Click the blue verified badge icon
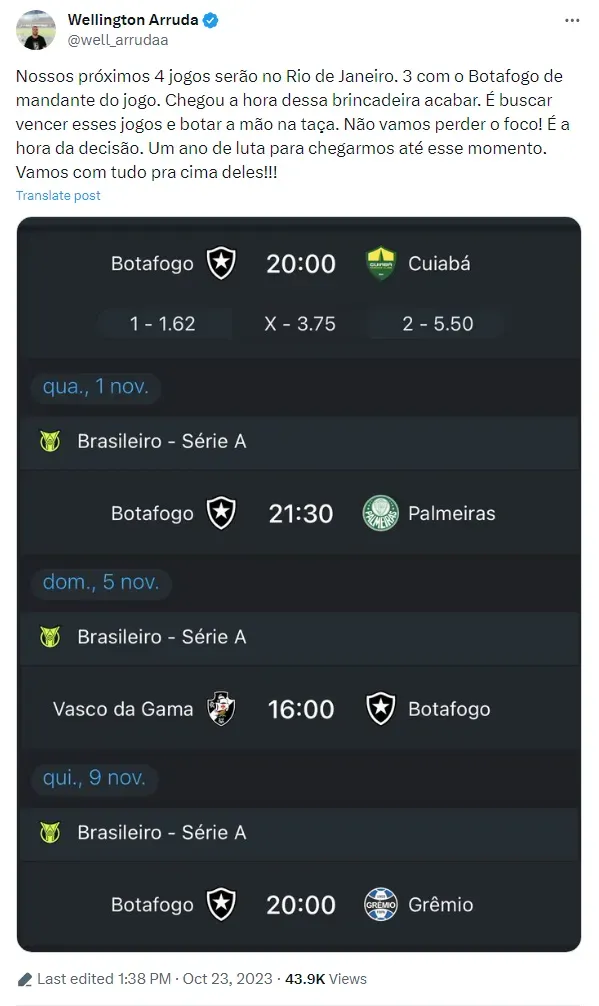 pos(210,21)
